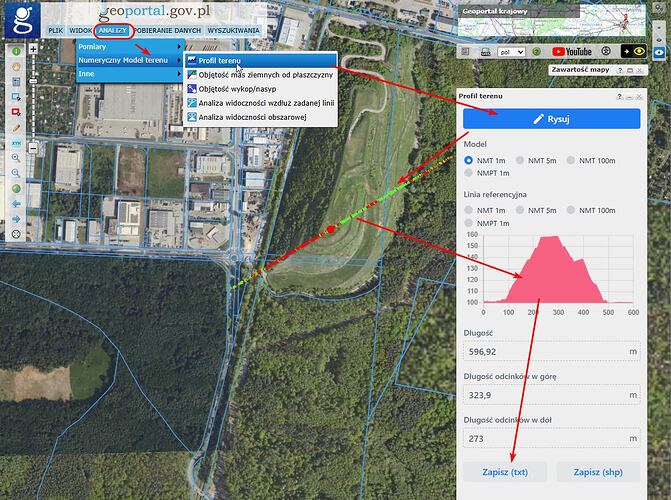This screenshot has height=500, width=671.
Task: Click the Profil terenu menu item icon
Action: 192,60
